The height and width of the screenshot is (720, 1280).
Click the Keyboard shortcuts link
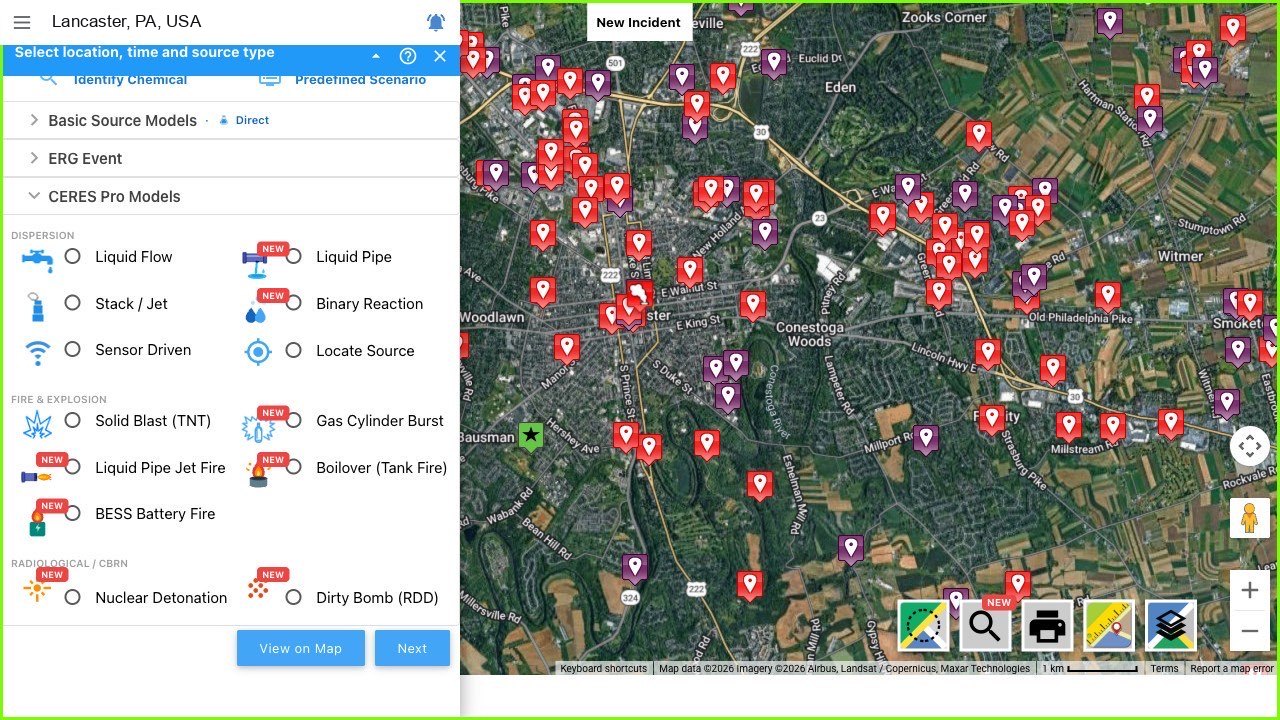point(604,668)
